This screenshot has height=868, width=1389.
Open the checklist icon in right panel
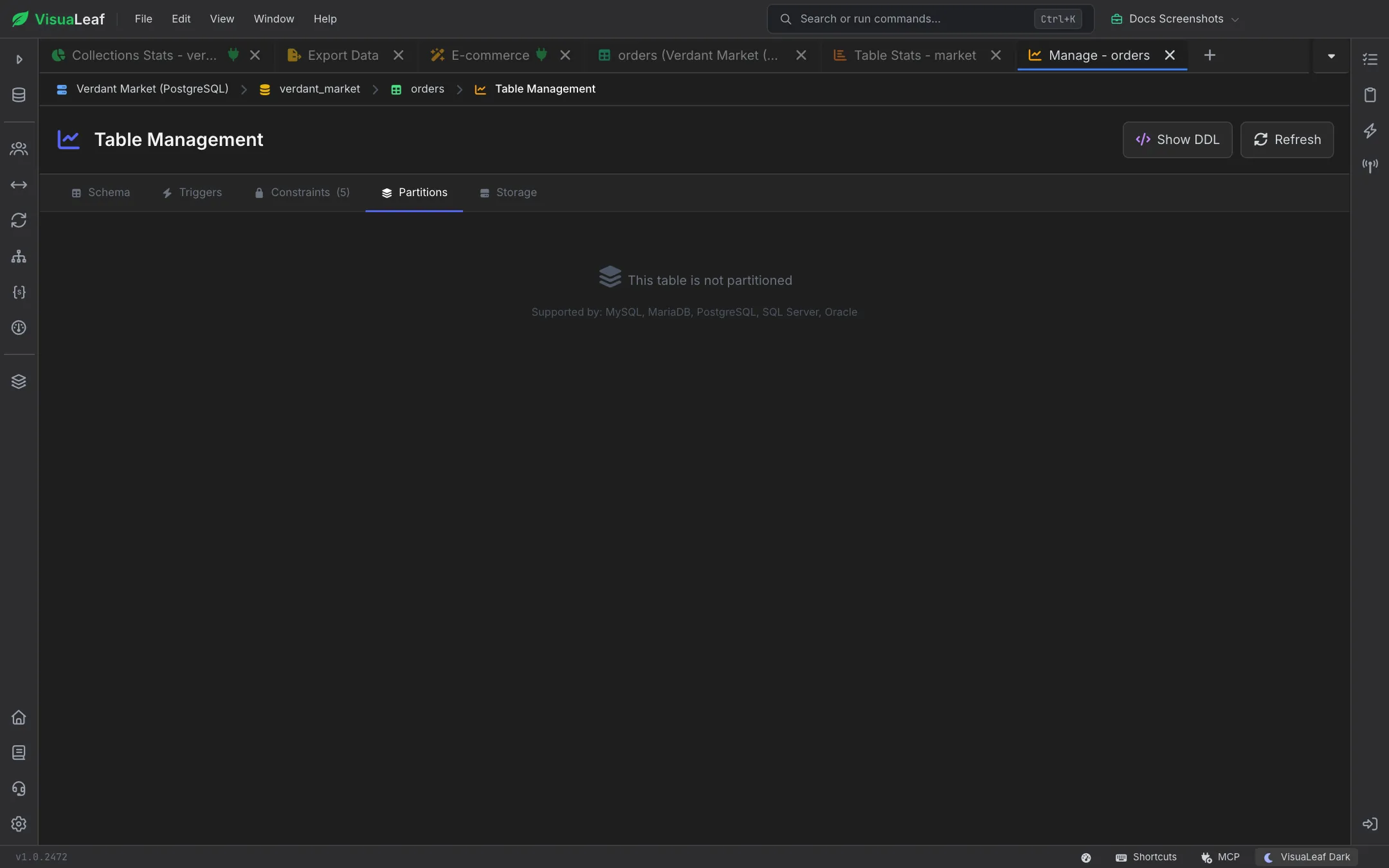point(1370,59)
